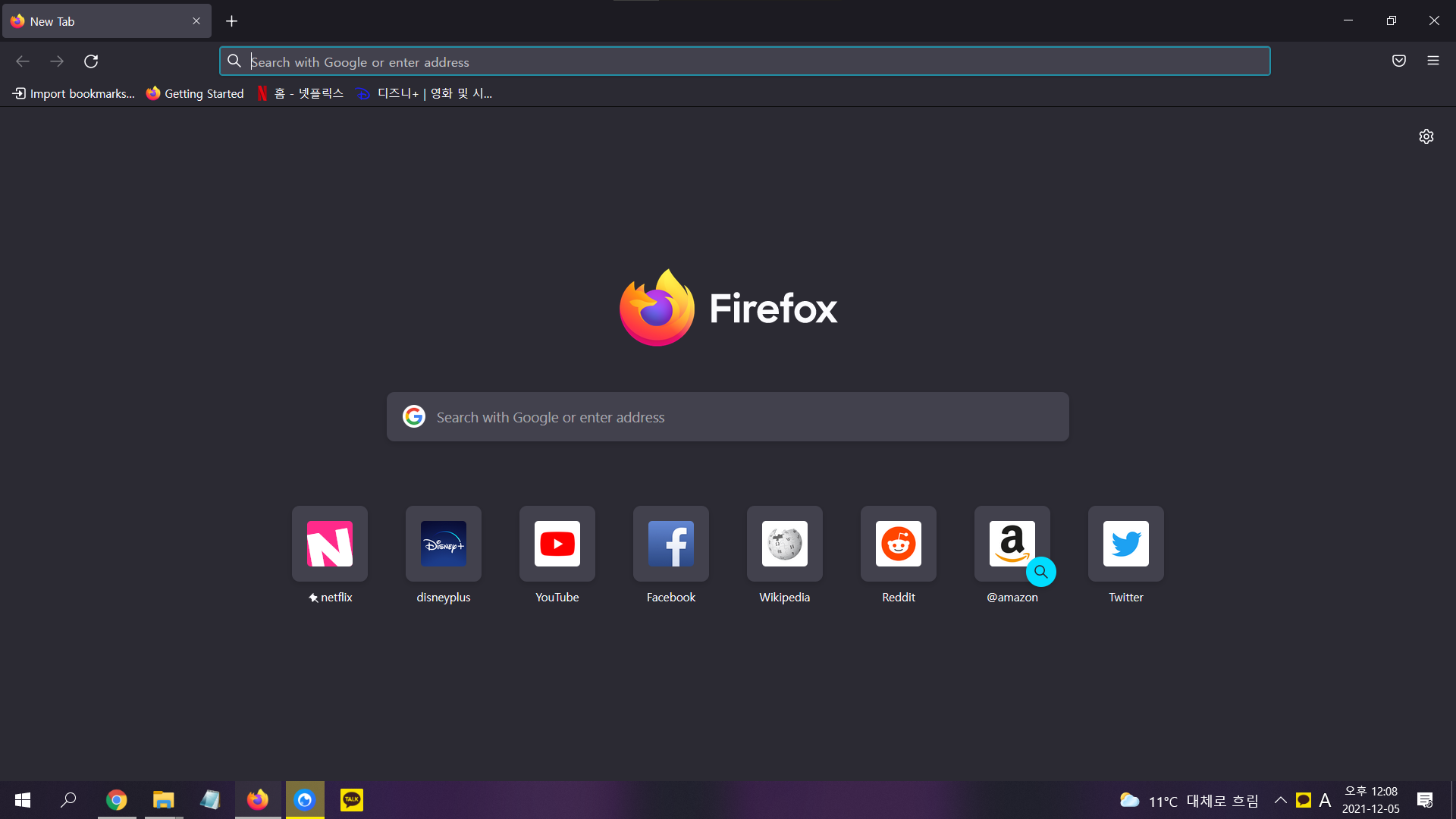Open the Firefox application menu (hamburger icon)
Image resolution: width=1456 pixels, height=819 pixels.
1432,61
